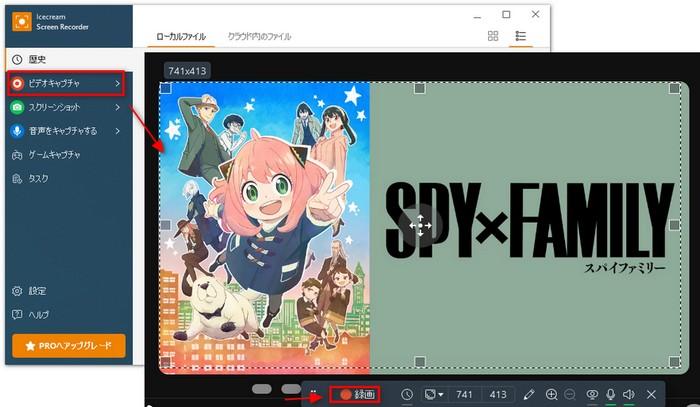Switch to grid view icon
The image size is (700, 407).
coord(493,36)
